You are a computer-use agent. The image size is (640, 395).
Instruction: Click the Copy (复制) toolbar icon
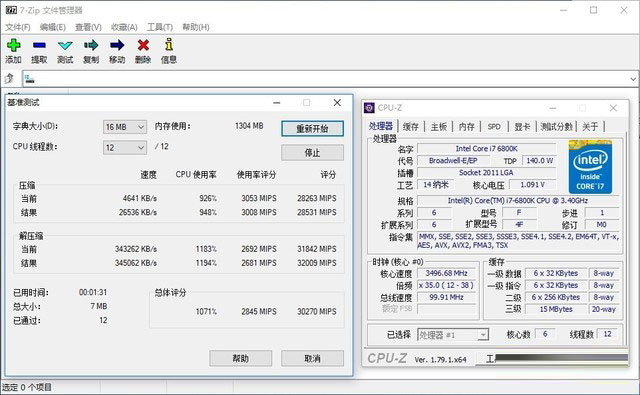pos(91,45)
